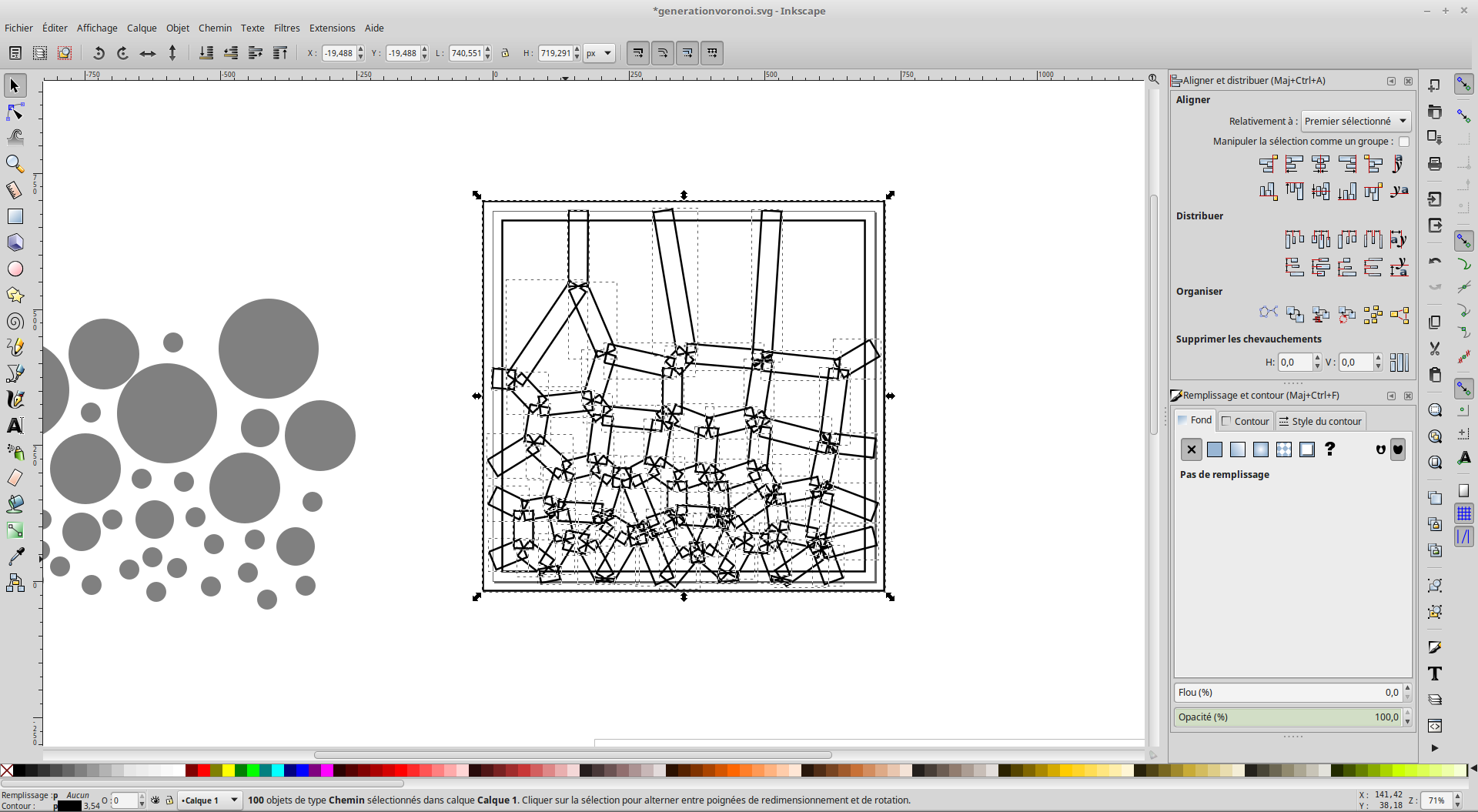Toggle layer visibility eye in status bar
The width and height of the screenshot is (1478, 812).
(155, 800)
